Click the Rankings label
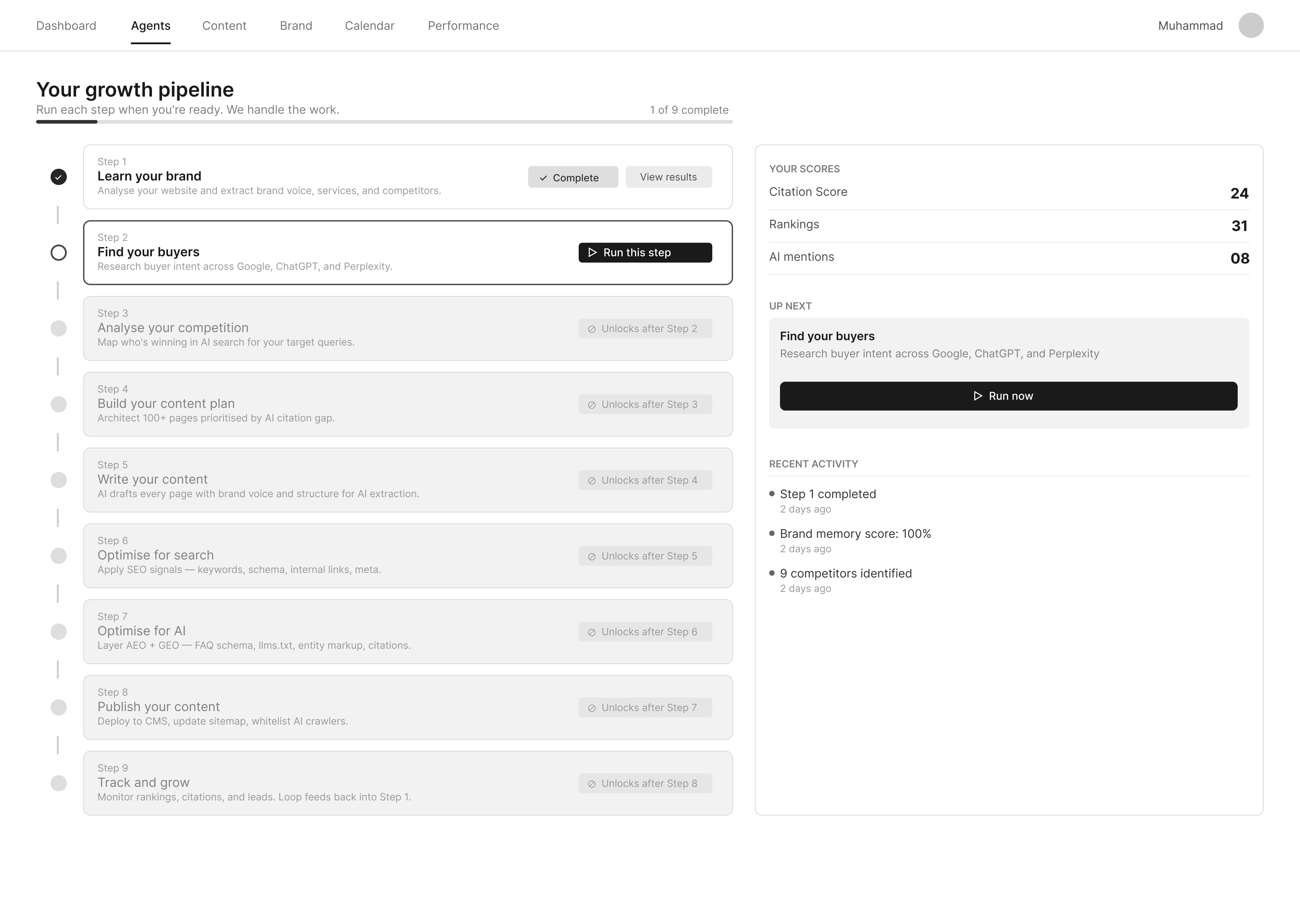The width and height of the screenshot is (1300, 924). click(794, 224)
